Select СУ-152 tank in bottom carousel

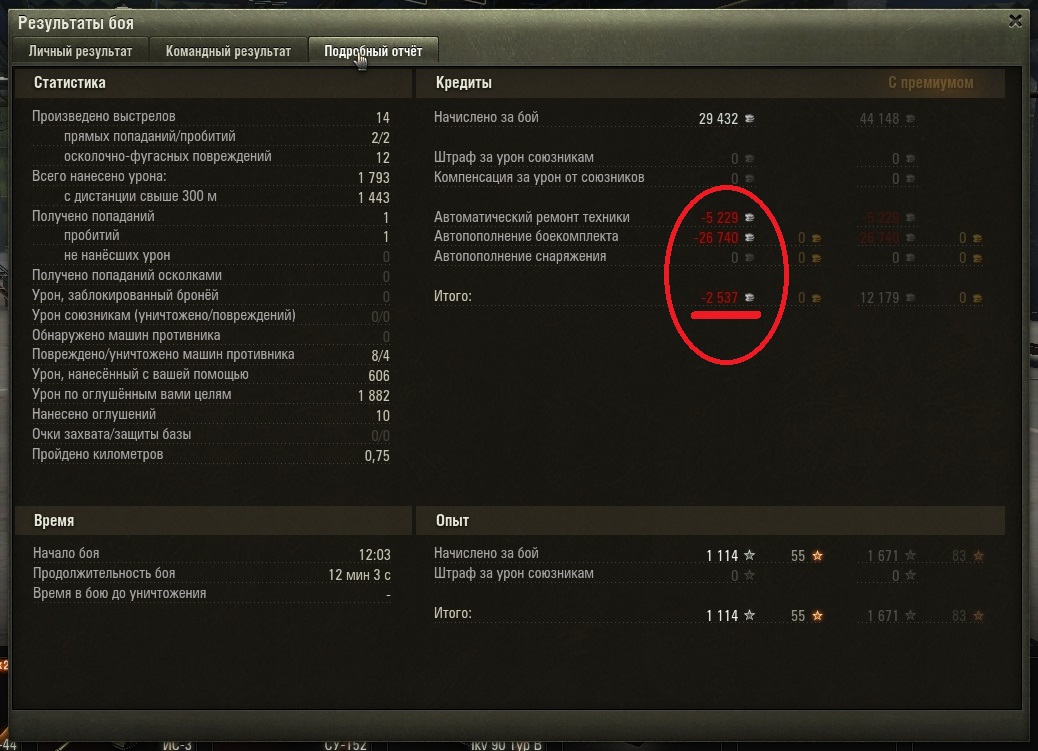[346, 744]
